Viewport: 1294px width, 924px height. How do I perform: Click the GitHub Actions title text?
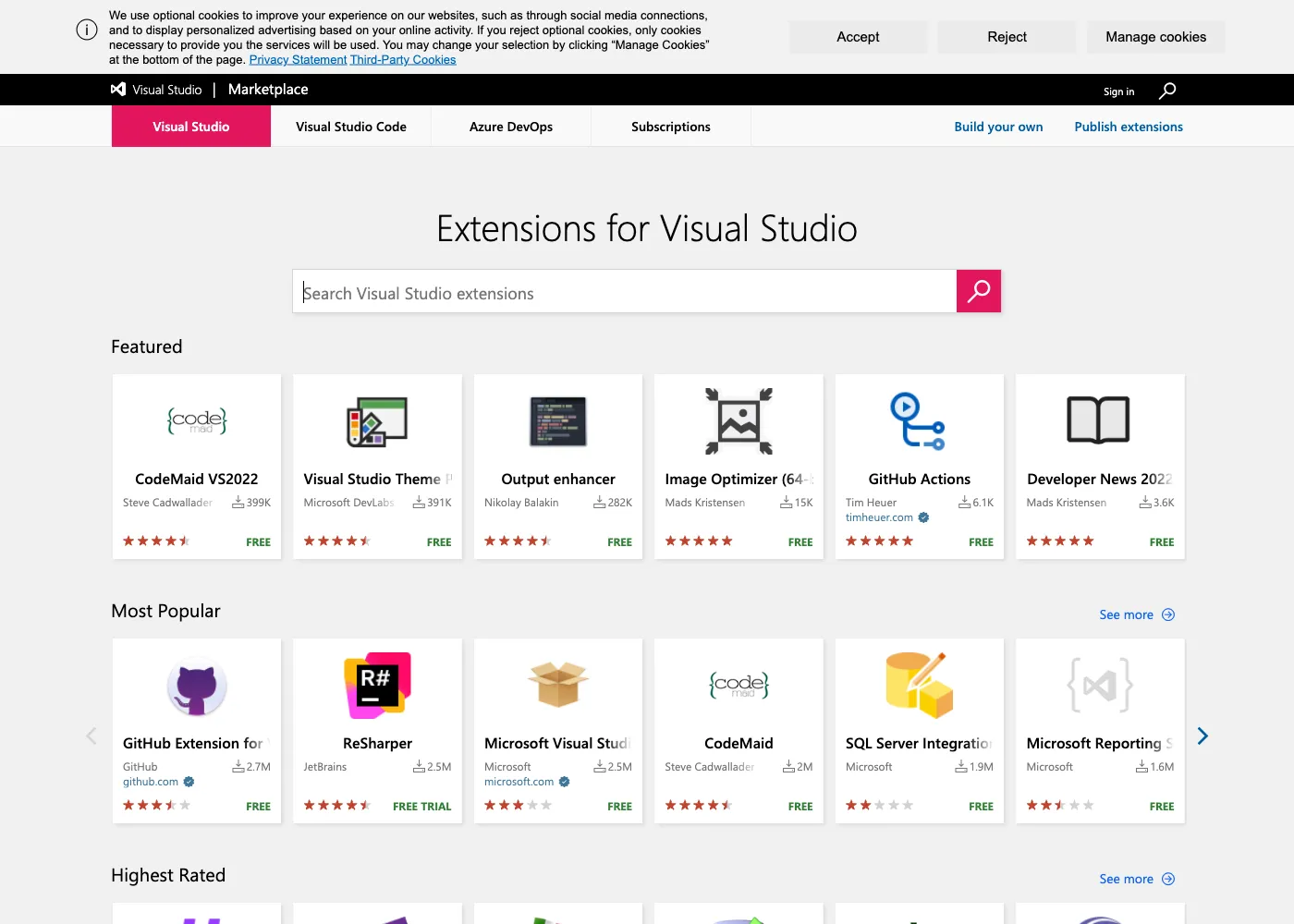click(920, 479)
